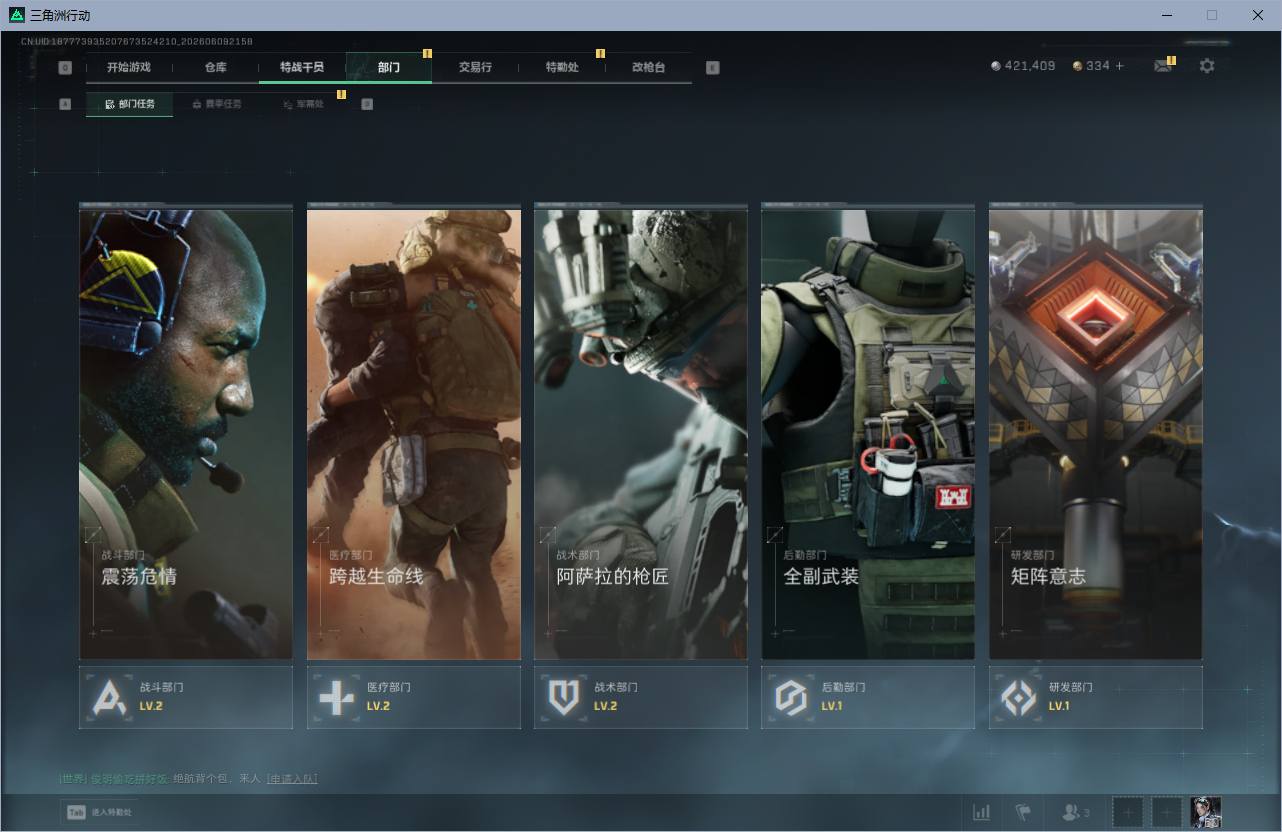
Task: Click the silver coin icon beside 421,409
Action: pyautogui.click(x=995, y=66)
